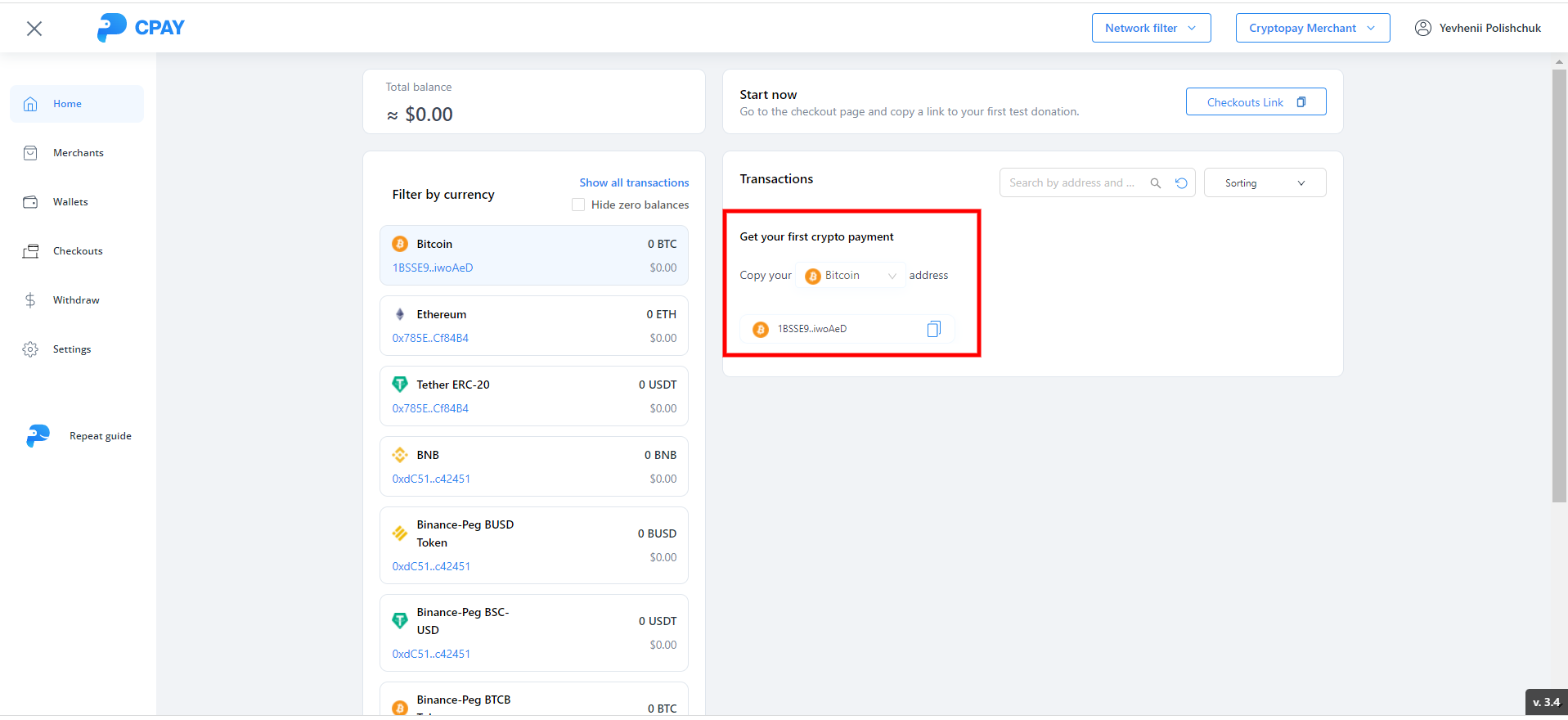Open Wallets menu item
The width and height of the screenshot is (1568, 720).
click(x=70, y=202)
